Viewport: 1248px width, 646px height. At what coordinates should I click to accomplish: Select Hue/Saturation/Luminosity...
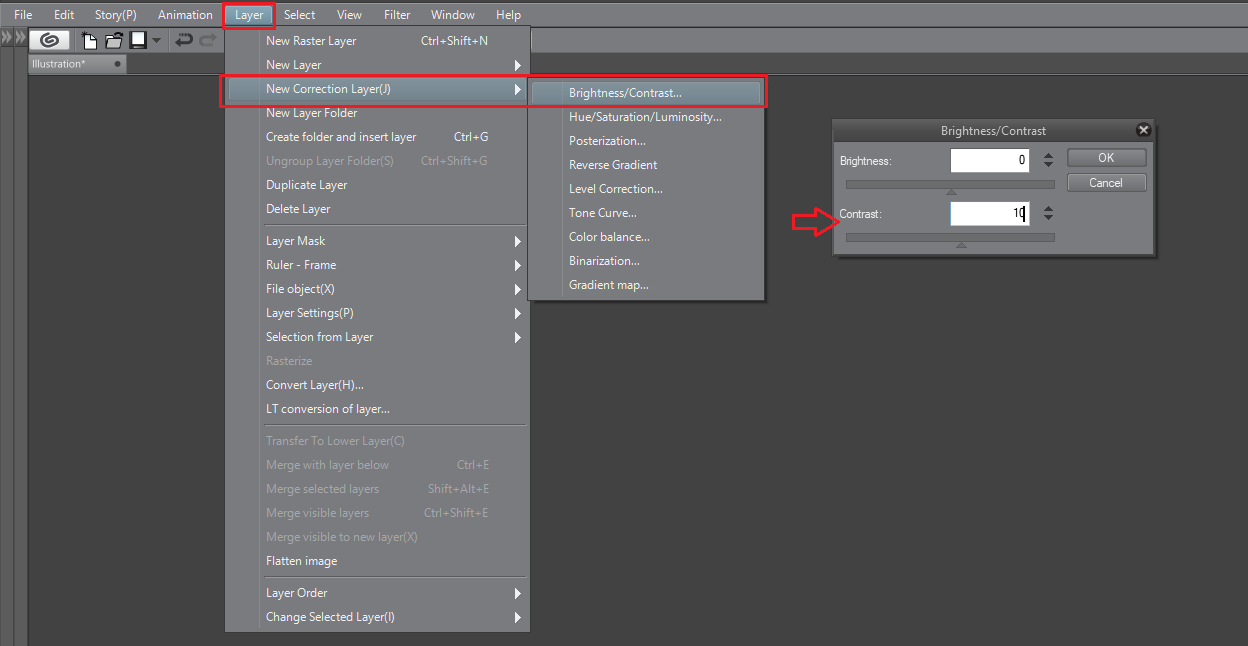[646, 117]
